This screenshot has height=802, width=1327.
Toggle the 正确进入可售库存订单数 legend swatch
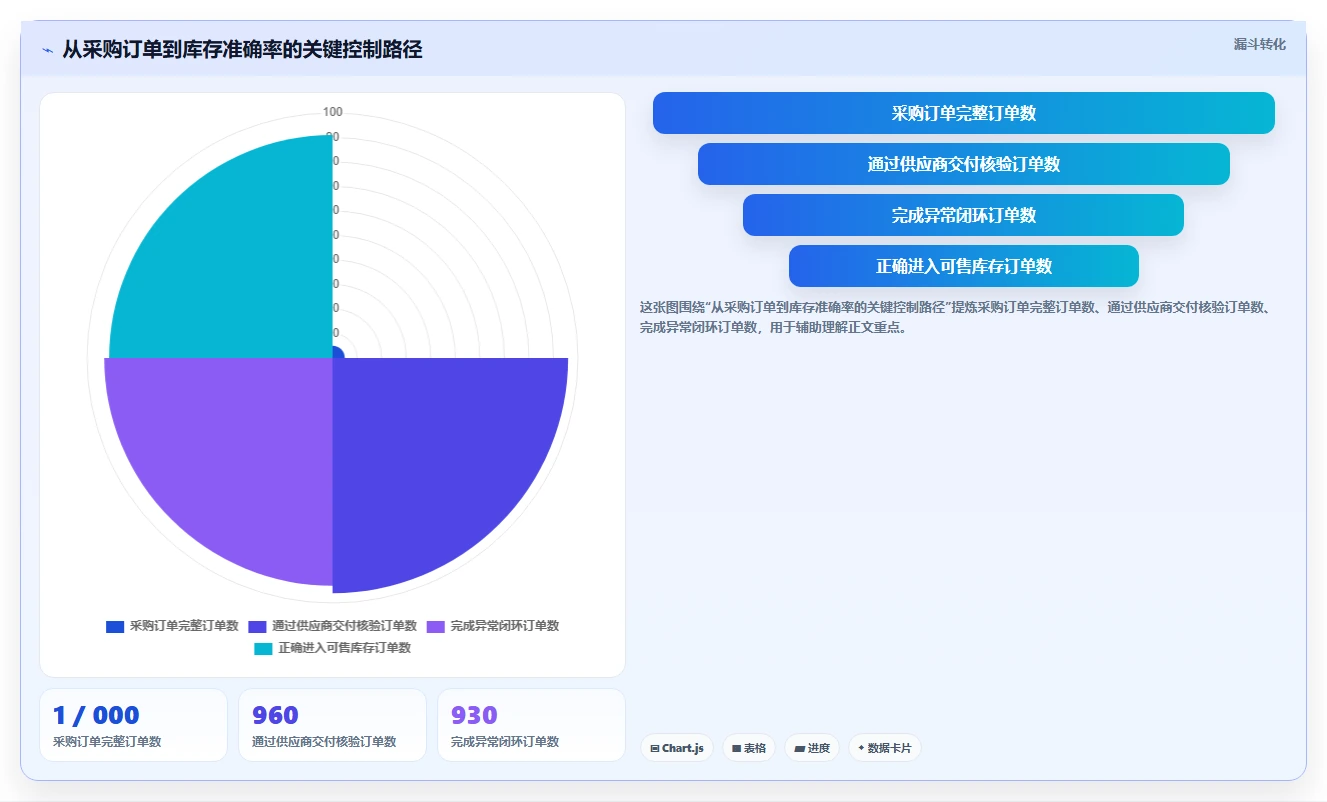coord(263,648)
